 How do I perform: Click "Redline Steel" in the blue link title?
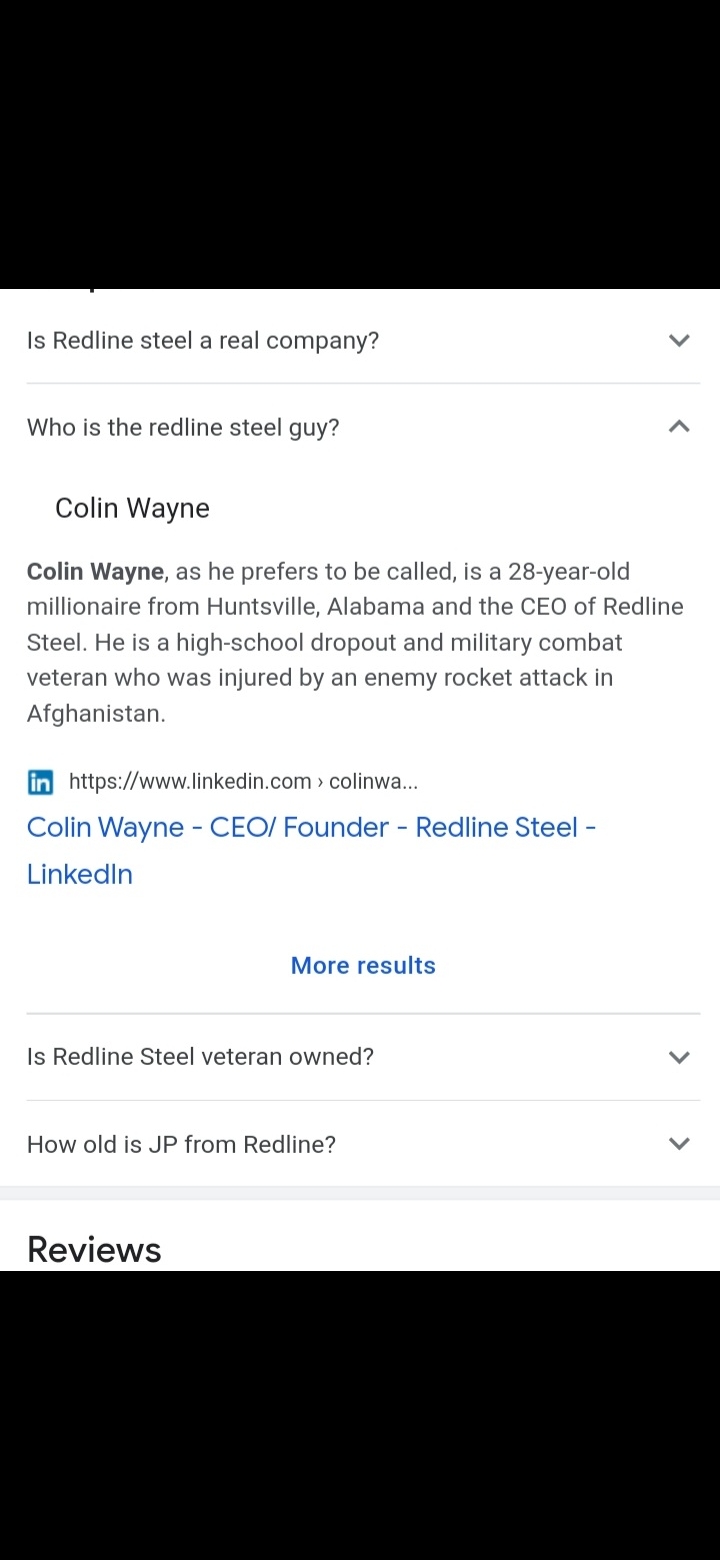497,827
